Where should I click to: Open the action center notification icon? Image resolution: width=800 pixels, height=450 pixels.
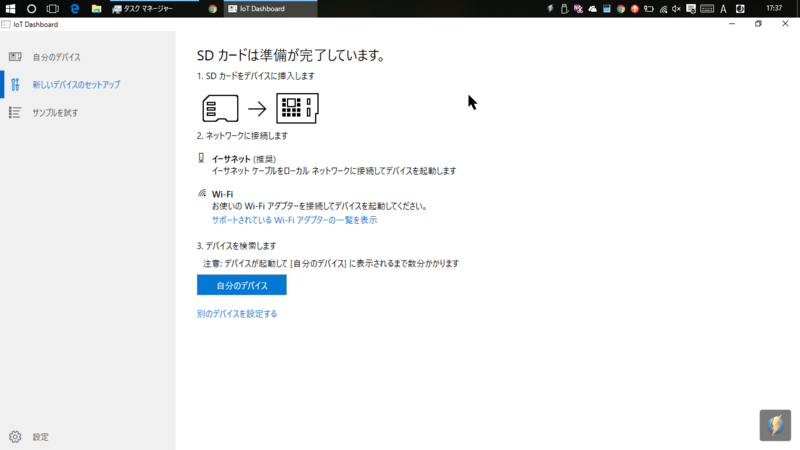tap(691, 9)
